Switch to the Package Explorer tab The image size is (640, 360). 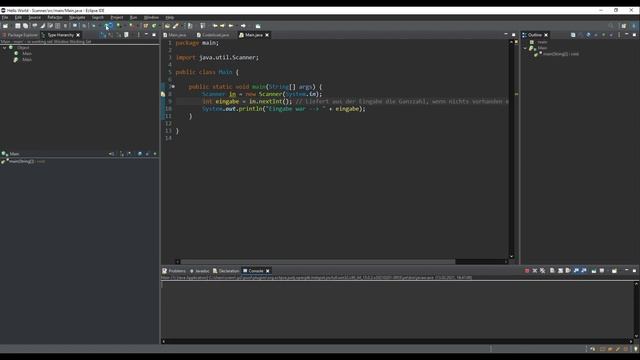coord(20,35)
